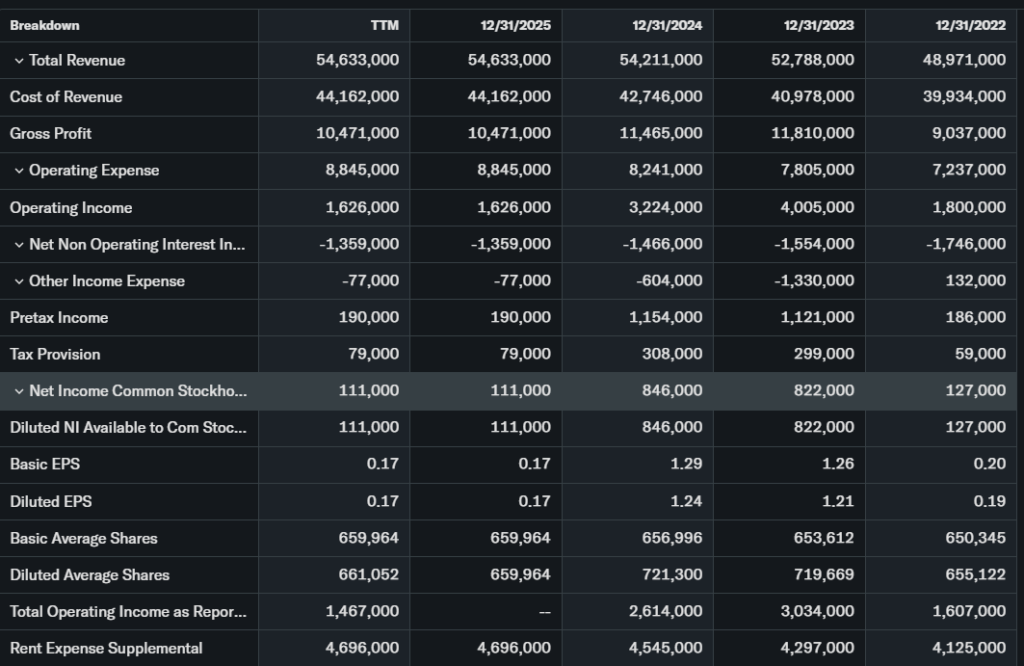Expand Net Income Common Stockholders chevron
The height and width of the screenshot is (666, 1024).
tap(19, 391)
